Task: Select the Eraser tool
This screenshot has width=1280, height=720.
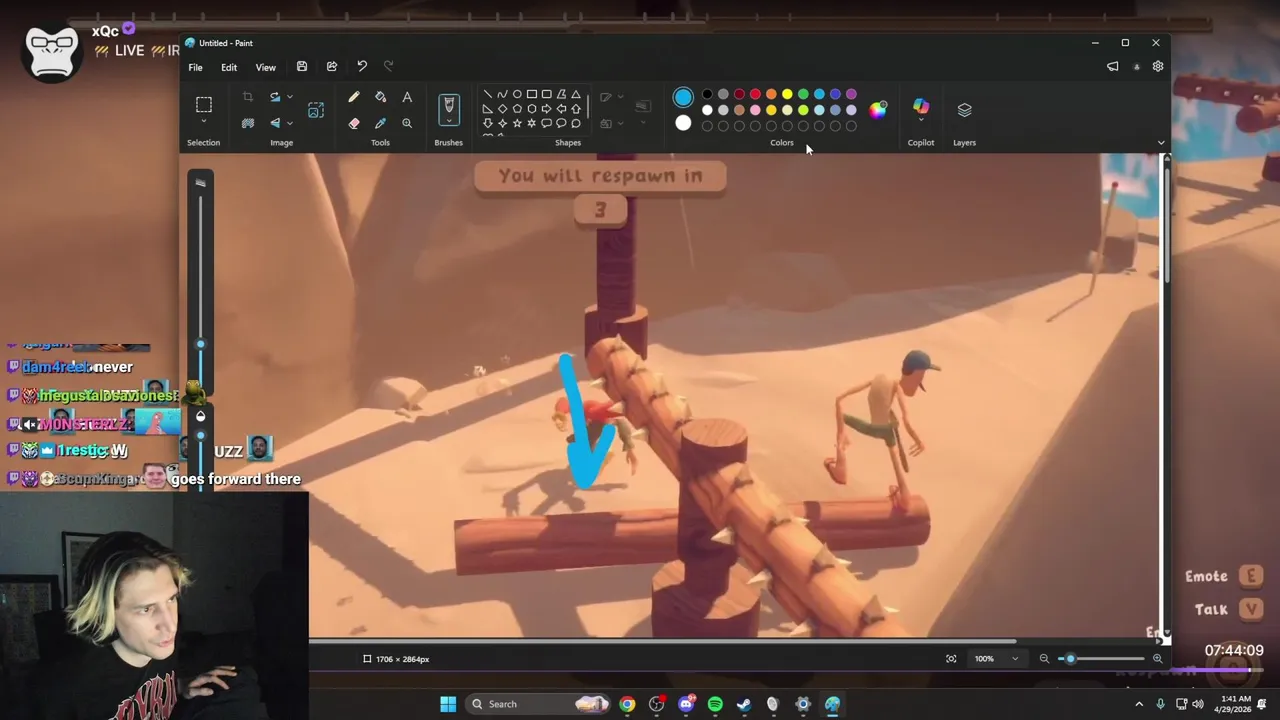Action: coord(353,123)
